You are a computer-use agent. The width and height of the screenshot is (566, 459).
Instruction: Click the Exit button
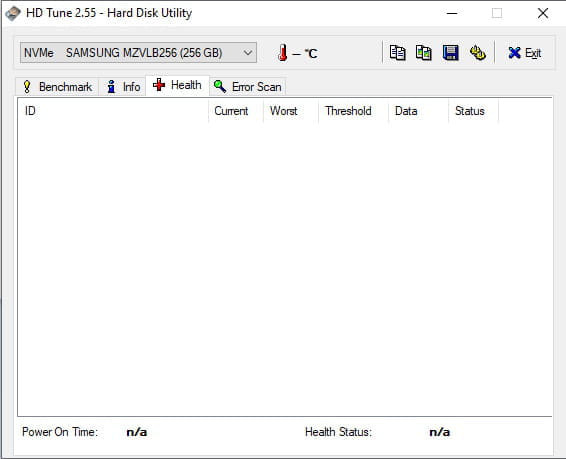pyautogui.click(x=524, y=53)
